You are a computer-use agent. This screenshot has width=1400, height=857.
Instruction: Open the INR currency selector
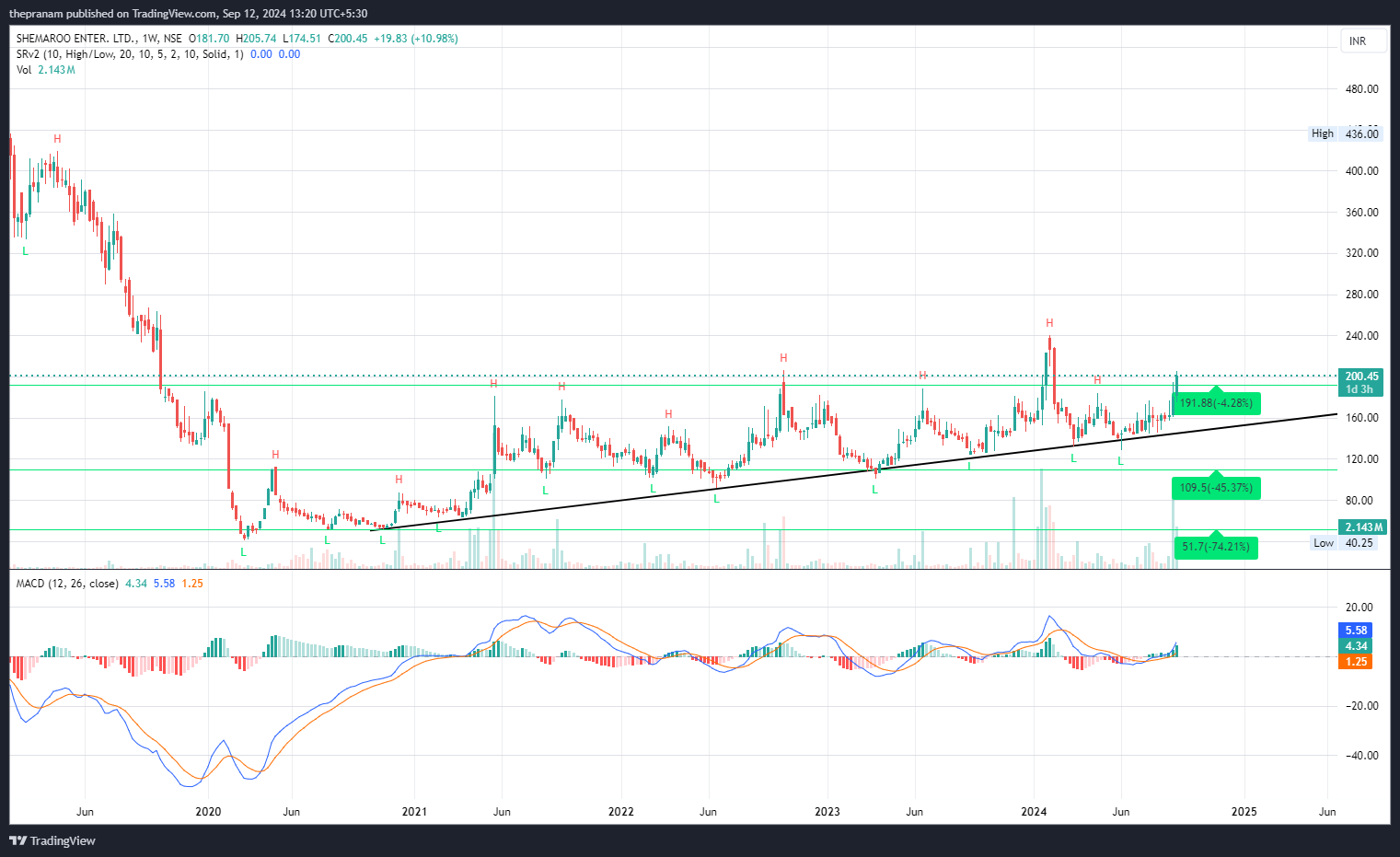1363,41
